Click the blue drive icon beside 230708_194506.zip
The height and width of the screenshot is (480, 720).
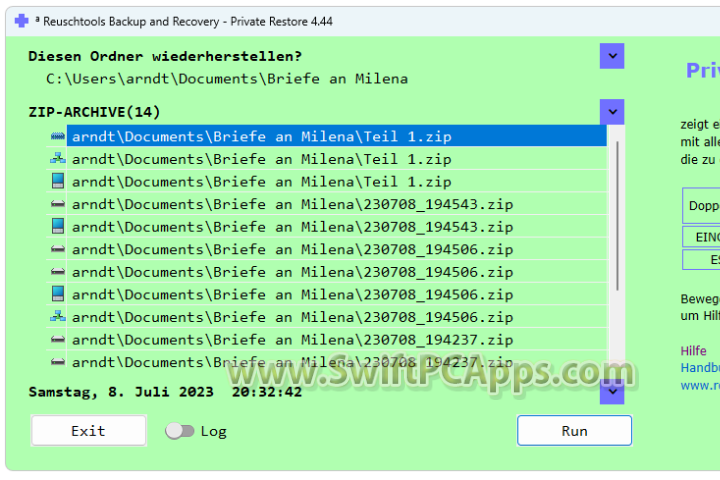[58, 294]
